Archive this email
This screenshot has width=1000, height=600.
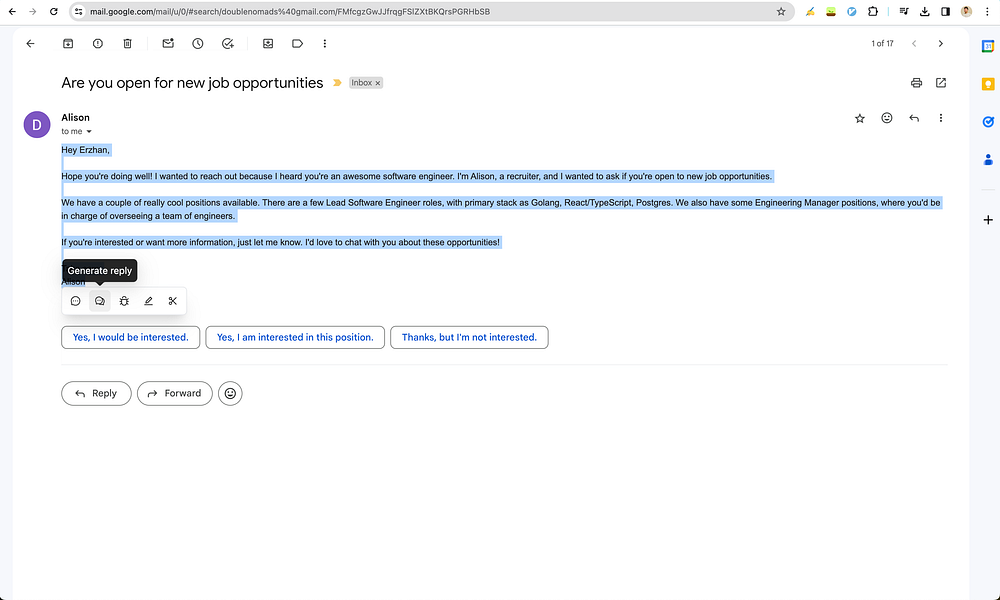click(68, 43)
